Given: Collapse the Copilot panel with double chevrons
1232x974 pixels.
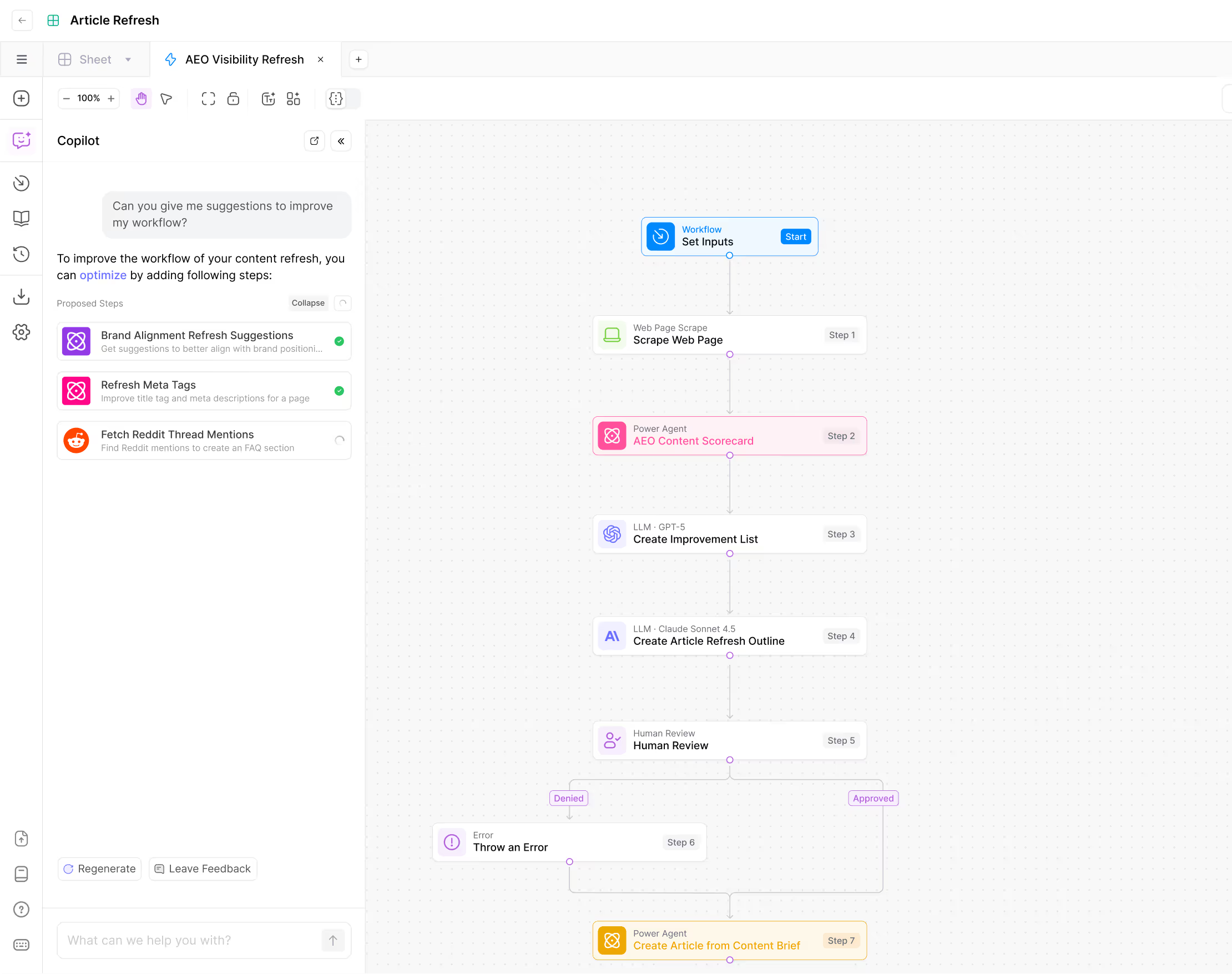Looking at the screenshot, I should pyautogui.click(x=341, y=140).
